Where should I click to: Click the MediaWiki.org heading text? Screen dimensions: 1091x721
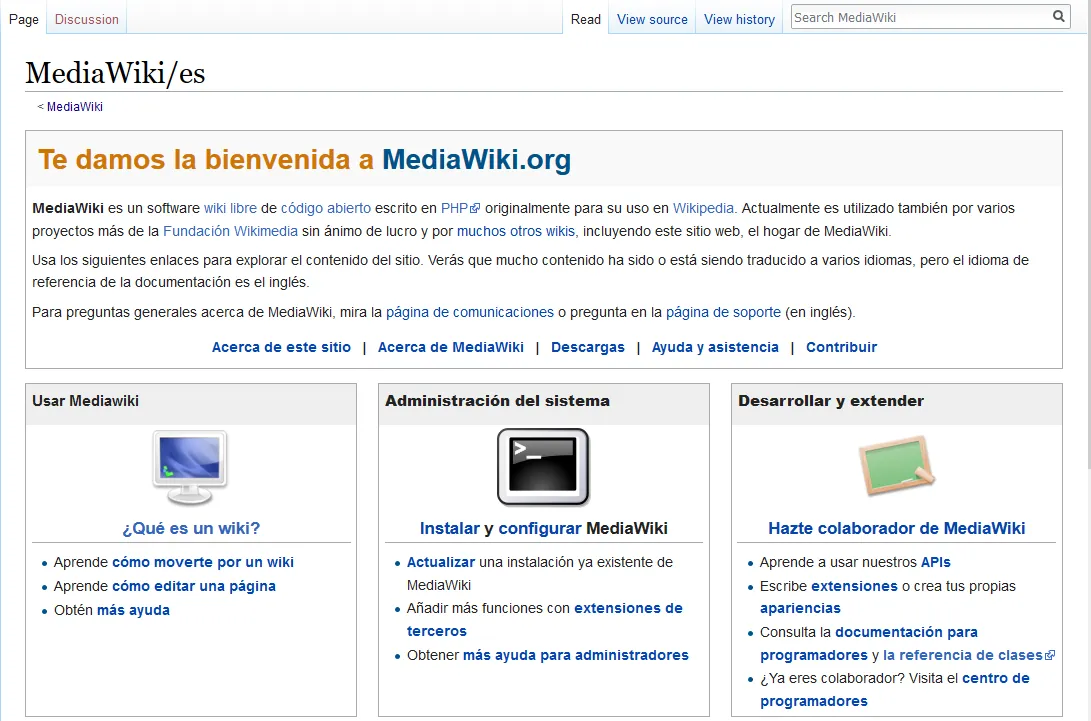tap(477, 159)
